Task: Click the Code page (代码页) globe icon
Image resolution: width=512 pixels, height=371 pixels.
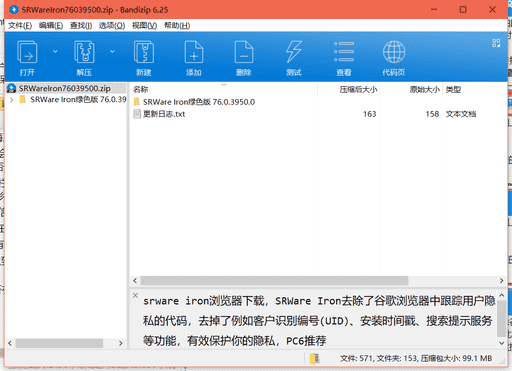Action: pos(394,52)
